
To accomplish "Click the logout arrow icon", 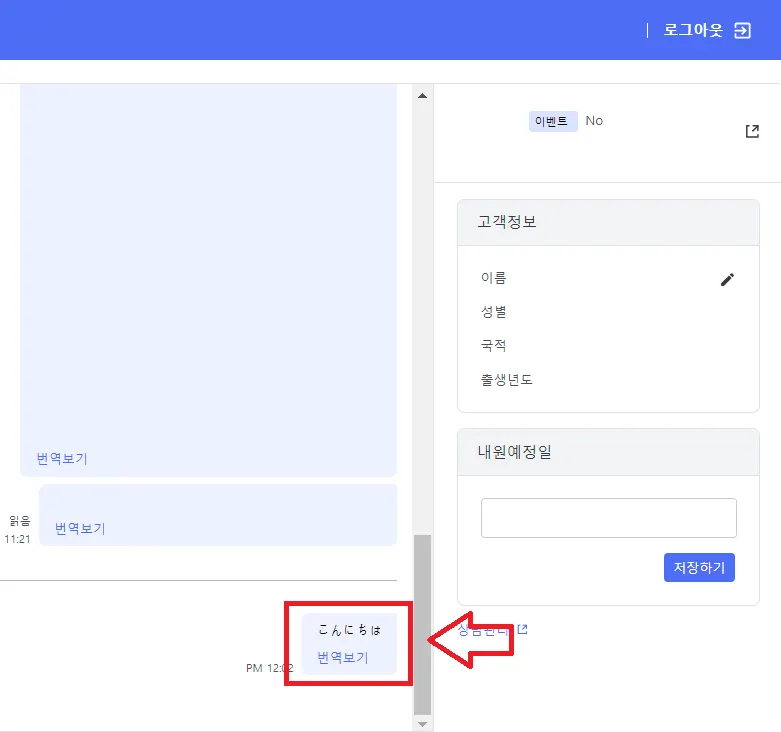I will pyautogui.click(x=742, y=30).
